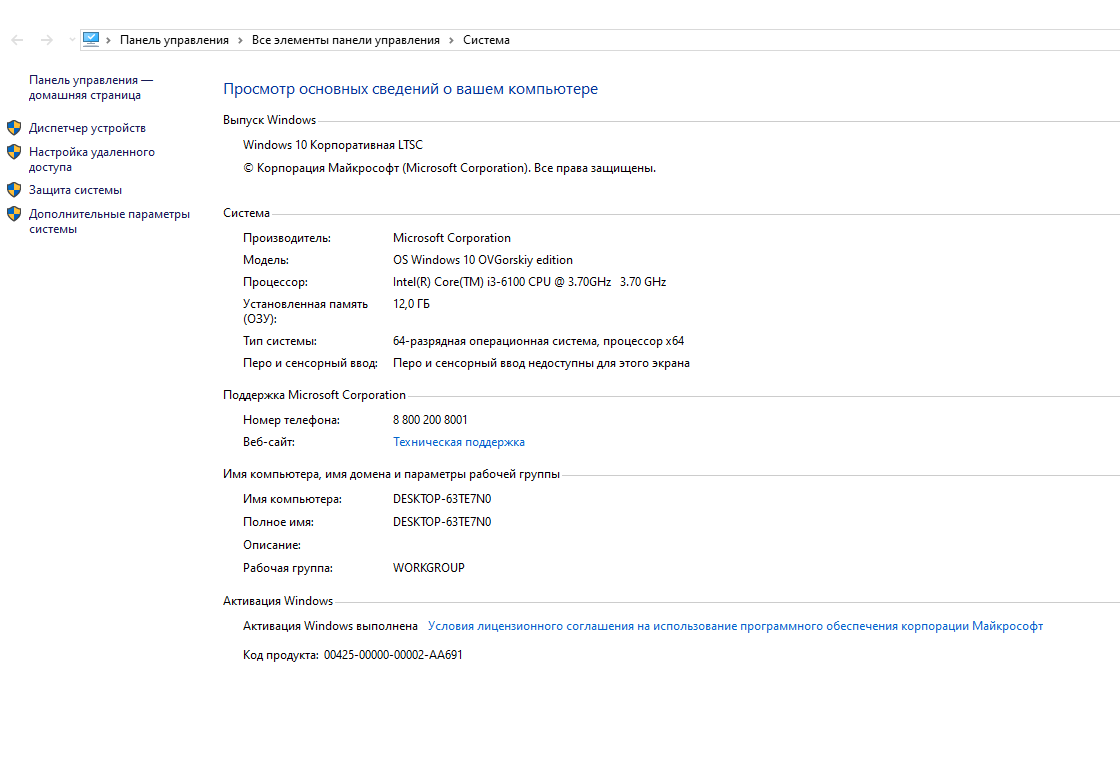Click the Просмотр основных сведений heading
Screen dimensions: 1120x776
[x=411, y=89]
